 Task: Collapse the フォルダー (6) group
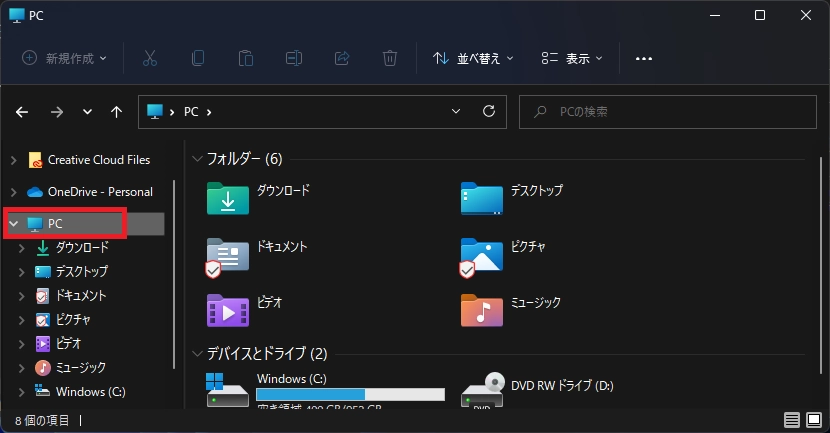pyautogui.click(x=197, y=158)
